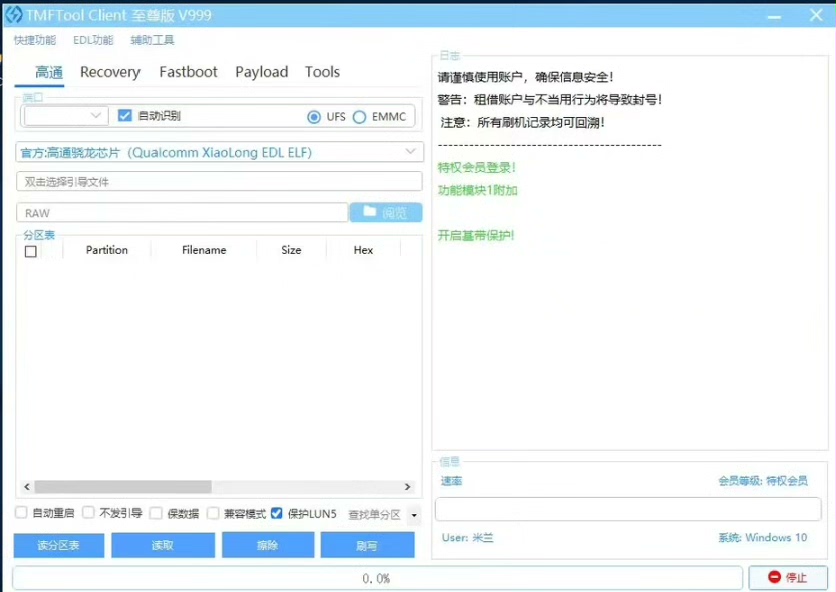
Task: Enable the 不发引导 checkbox
Action: pyautogui.click(x=89, y=513)
